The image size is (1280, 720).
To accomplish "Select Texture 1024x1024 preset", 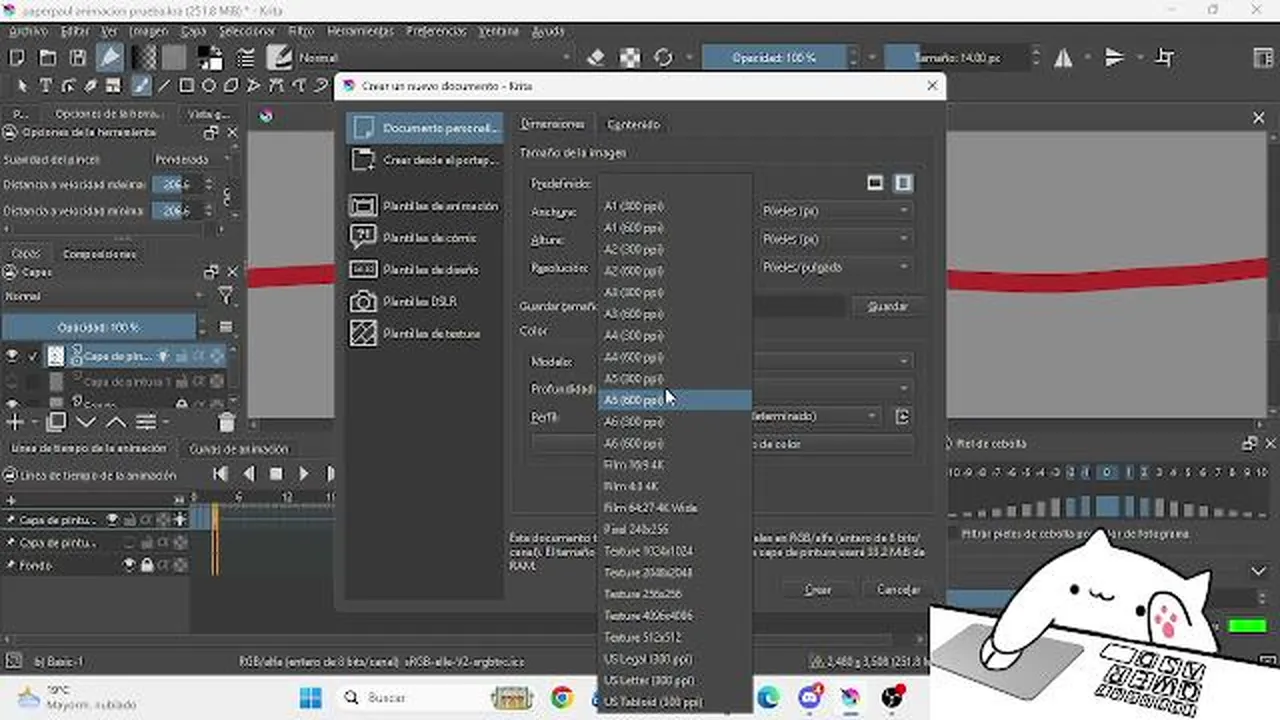I will [x=674, y=551].
